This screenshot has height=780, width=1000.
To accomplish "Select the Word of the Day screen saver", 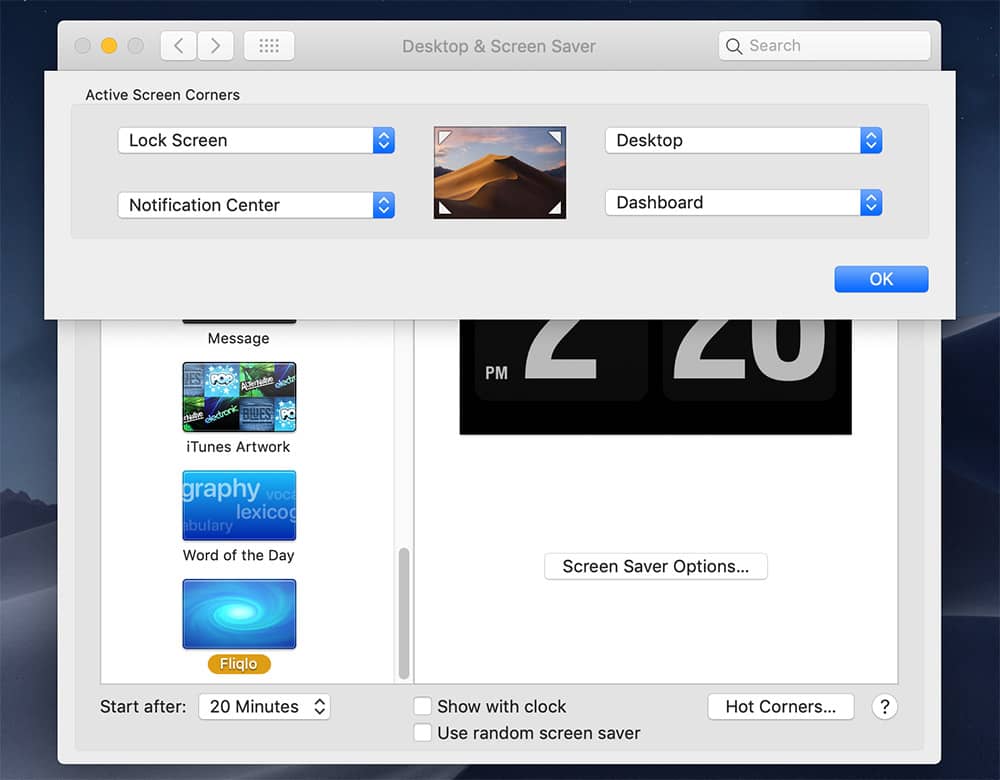I will (x=238, y=505).
